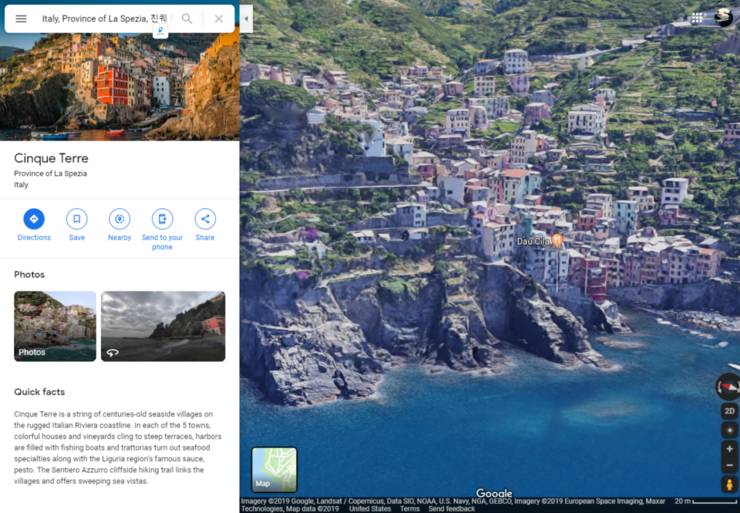Reset orientation using the compass
This screenshot has height=513, width=740.
click(x=727, y=387)
